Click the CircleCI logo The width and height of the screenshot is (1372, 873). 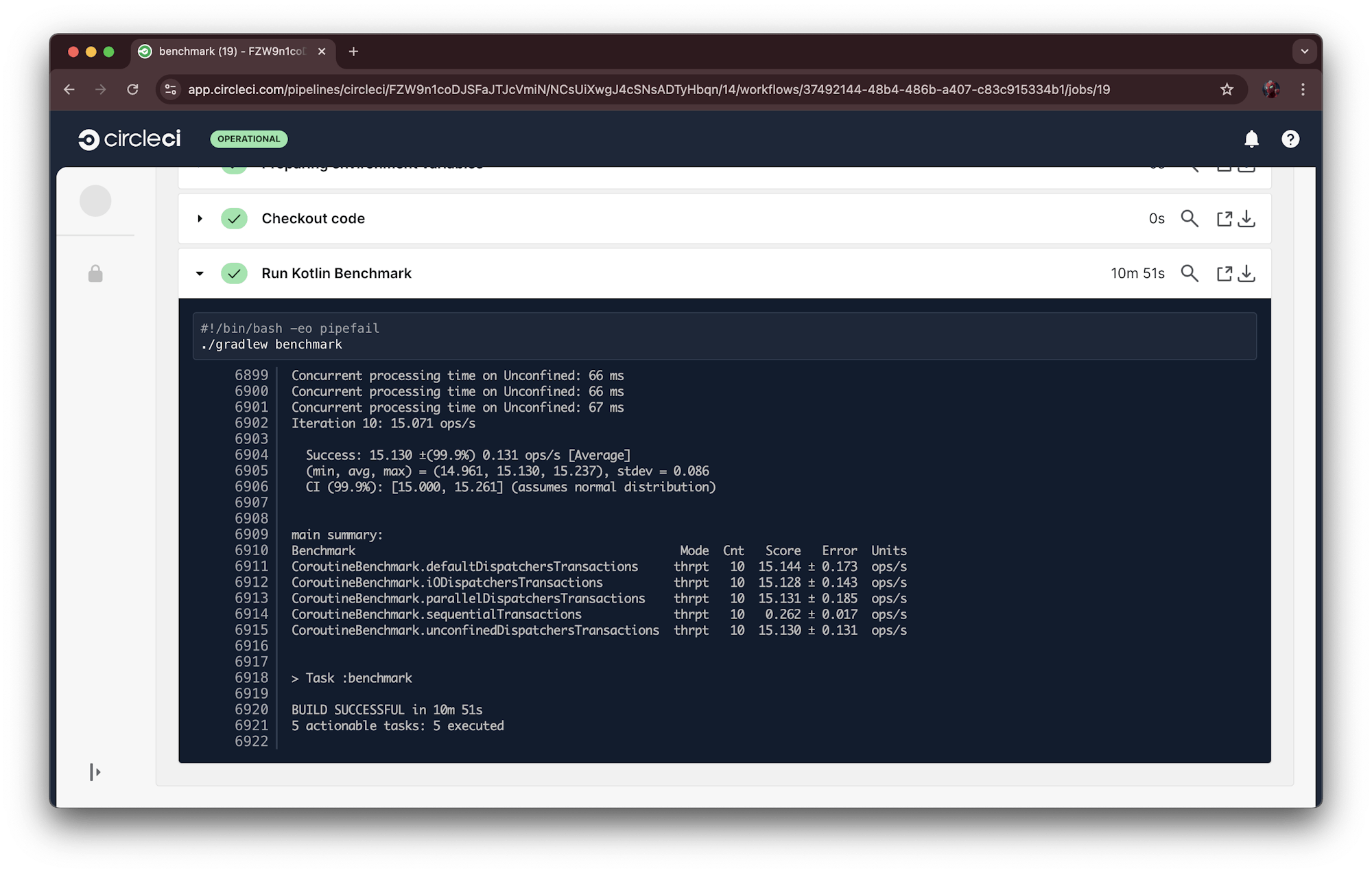click(x=129, y=139)
